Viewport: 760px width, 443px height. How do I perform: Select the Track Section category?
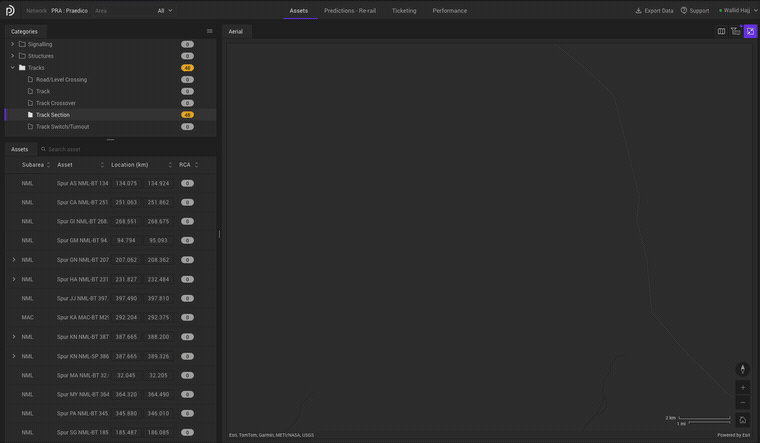[111, 115]
